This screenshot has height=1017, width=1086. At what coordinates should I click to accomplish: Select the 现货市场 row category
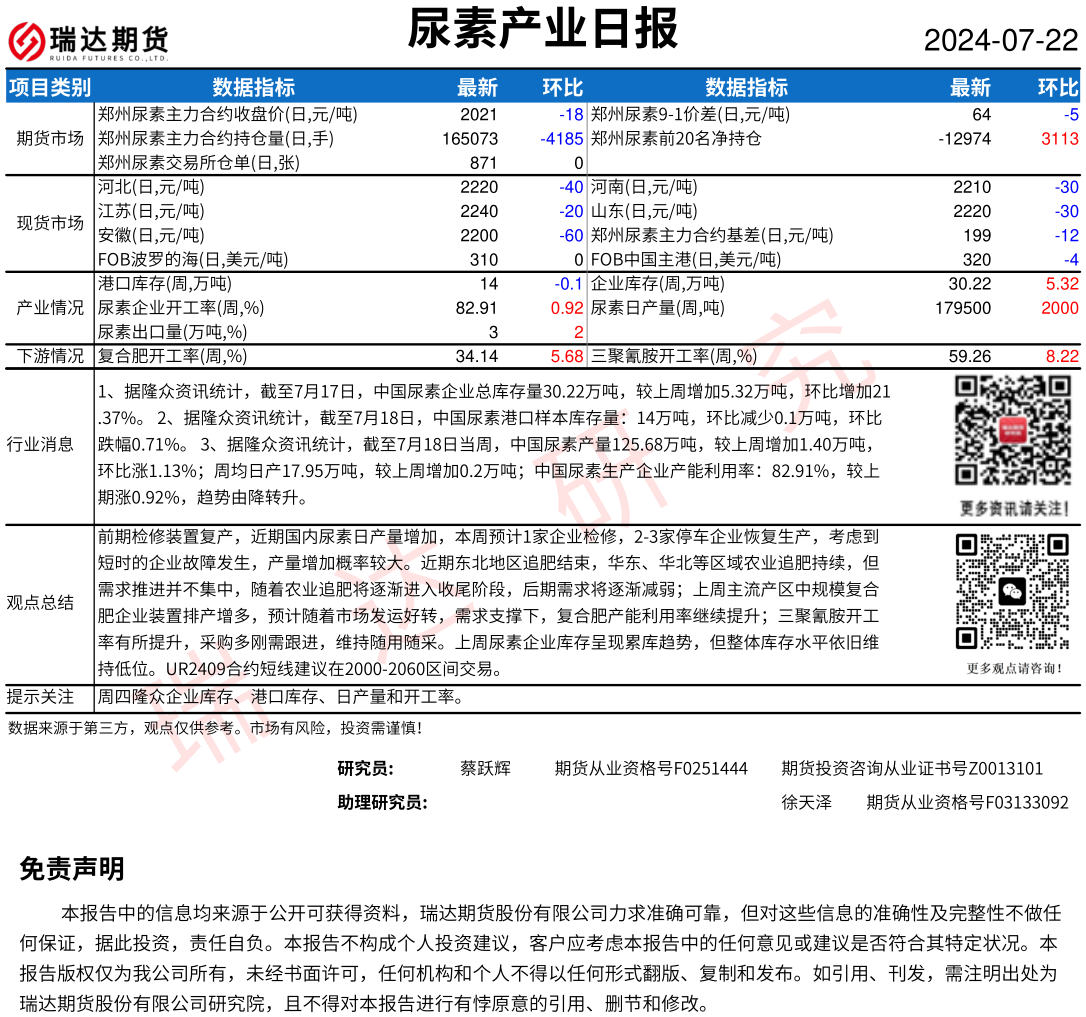pos(50,223)
